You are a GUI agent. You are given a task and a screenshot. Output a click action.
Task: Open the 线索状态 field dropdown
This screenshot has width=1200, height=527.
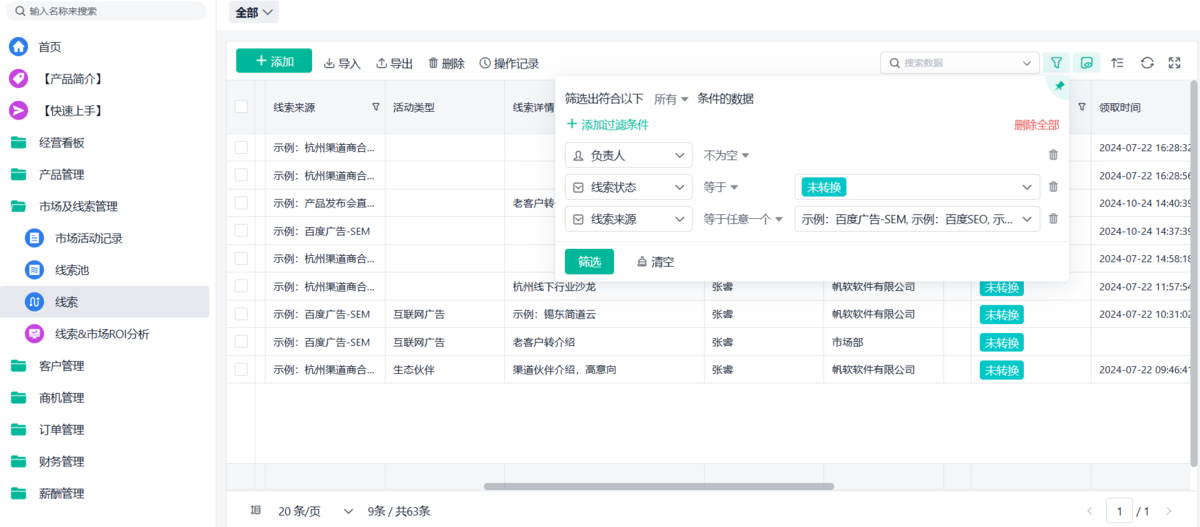628,187
